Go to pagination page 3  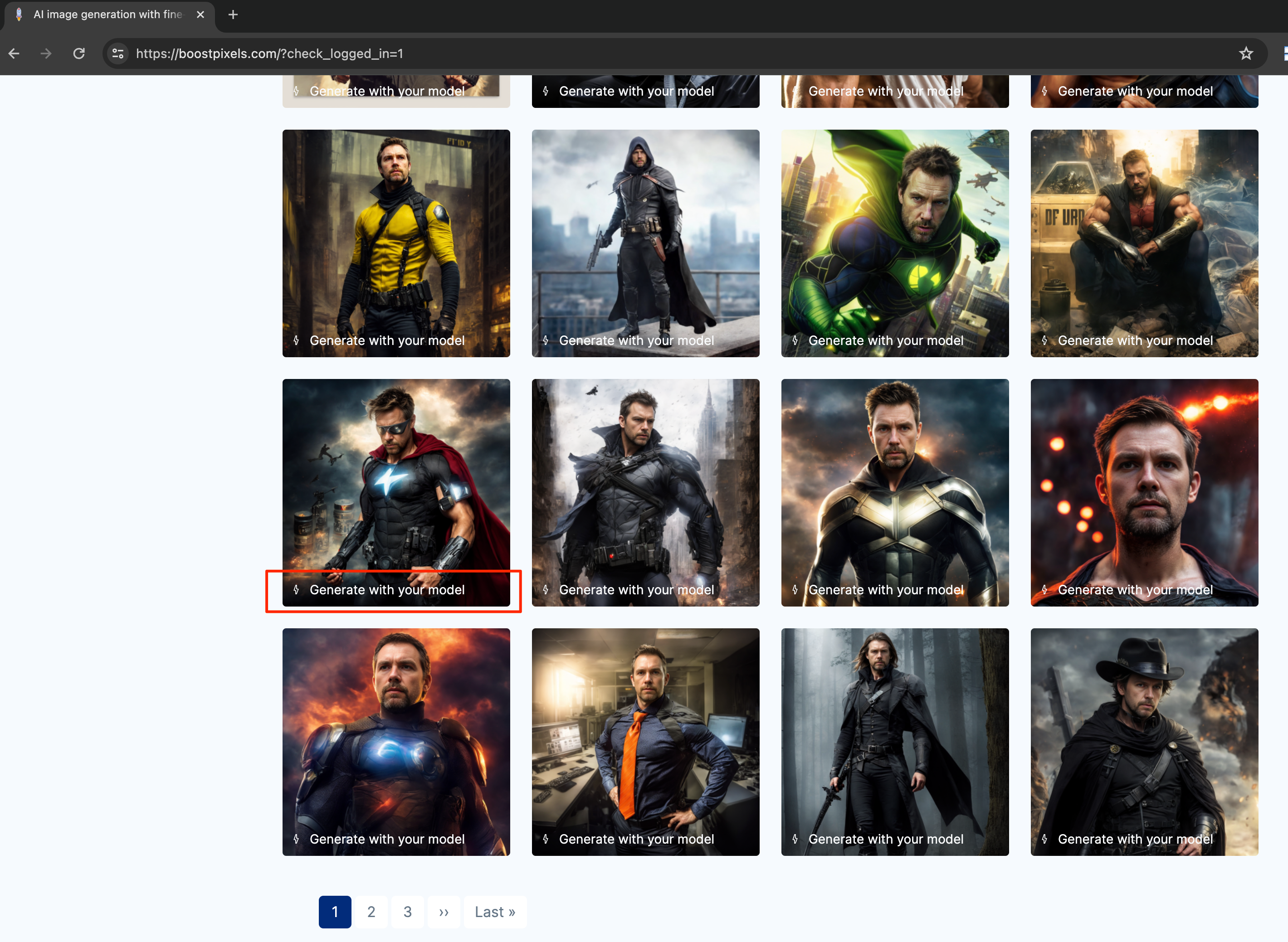coord(407,912)
